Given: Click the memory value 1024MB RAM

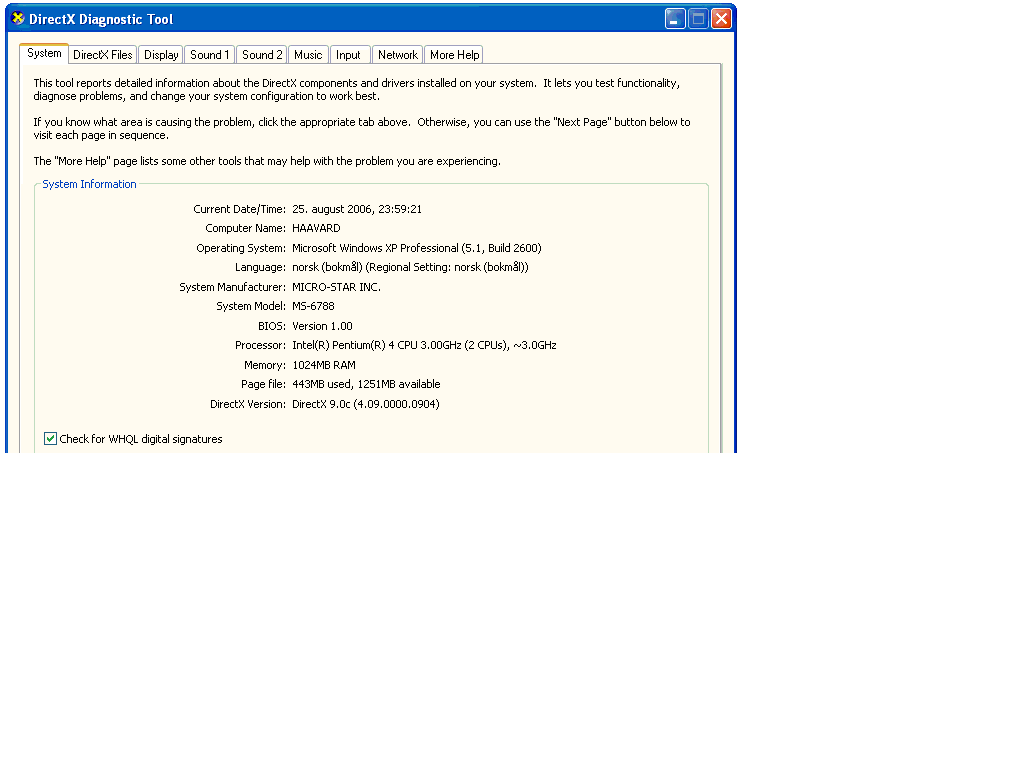Looking at the screenshot, I should (x=324, y=365).
